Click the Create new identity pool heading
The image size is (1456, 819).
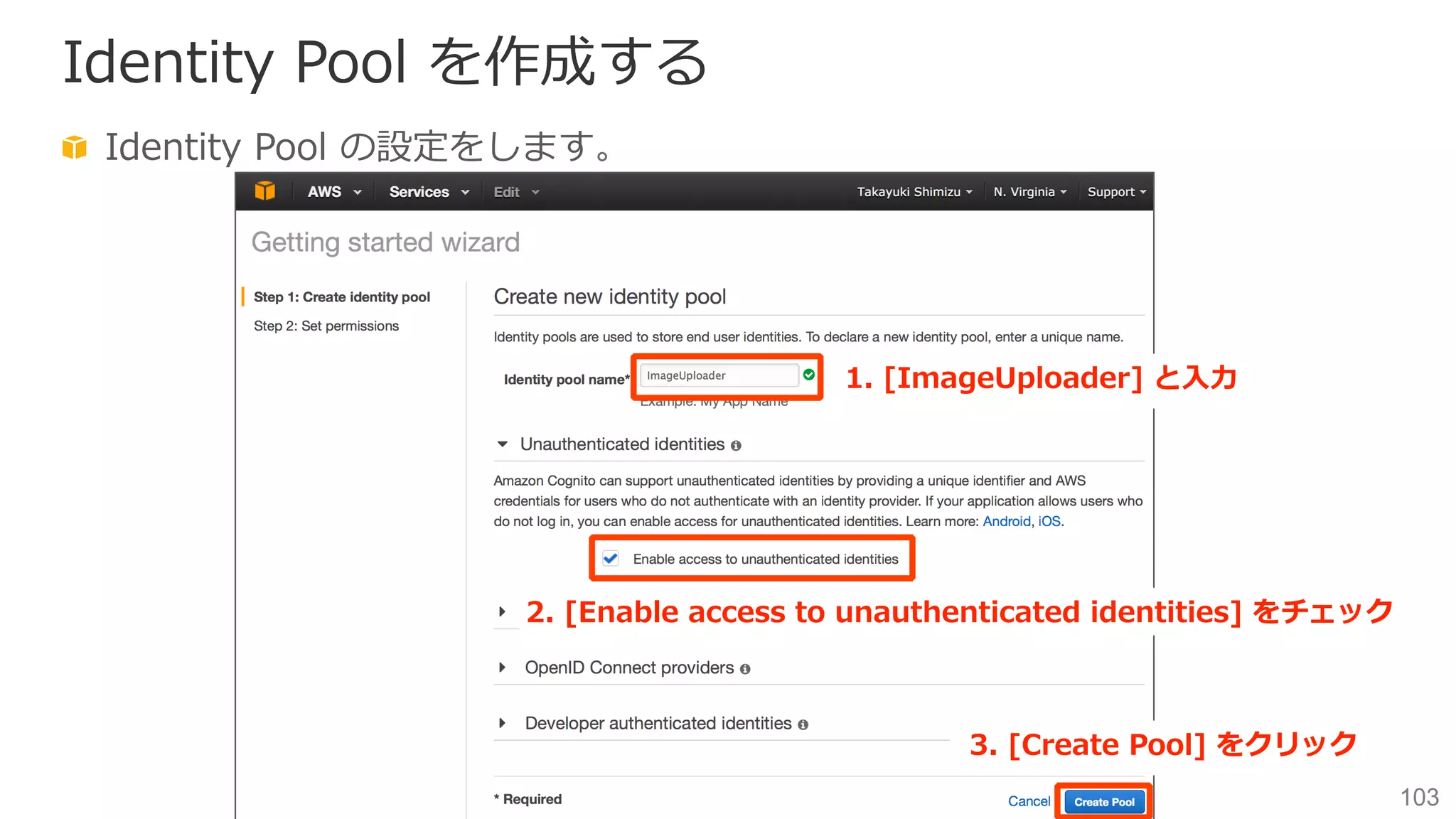click(610, 296)
